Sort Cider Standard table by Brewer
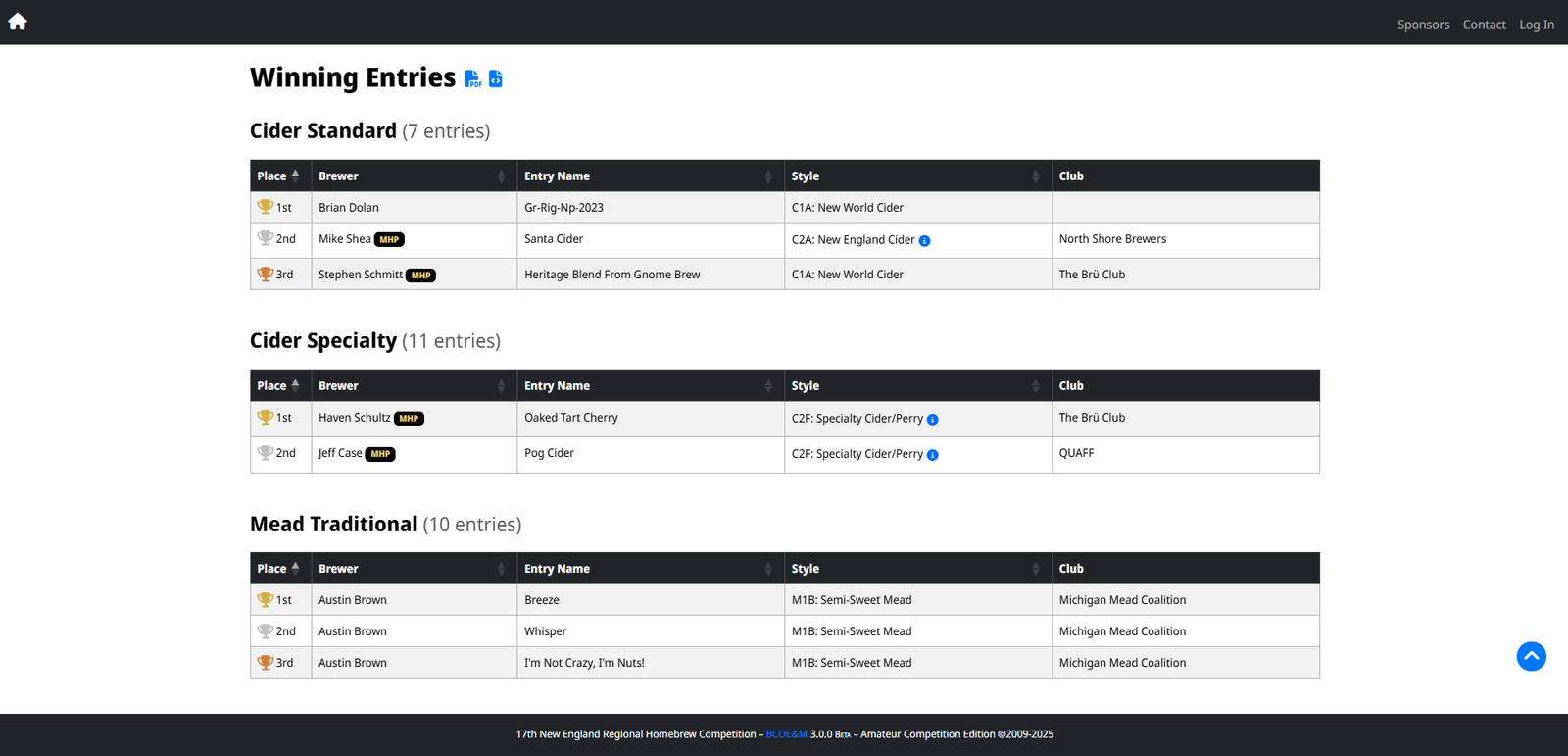 [413, 176]
